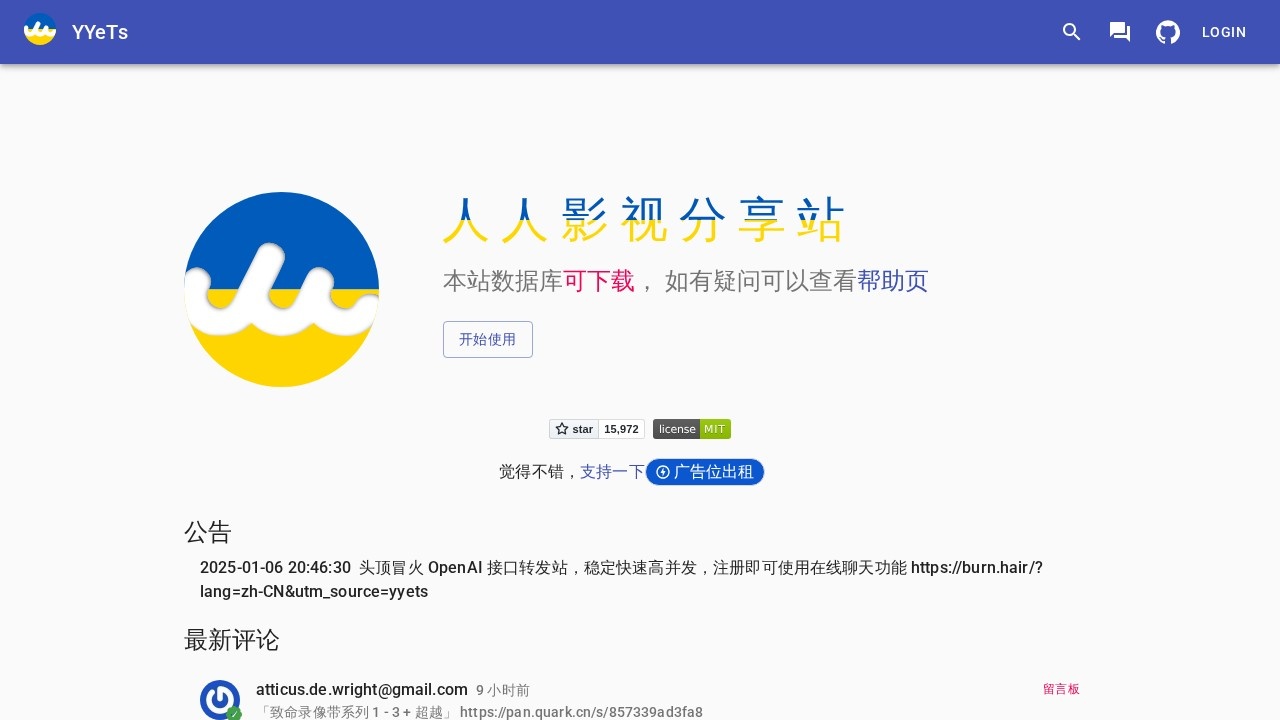1280x720 pixels.
Task: Open the 留言板 message board link
Action: coord(1061,689)
